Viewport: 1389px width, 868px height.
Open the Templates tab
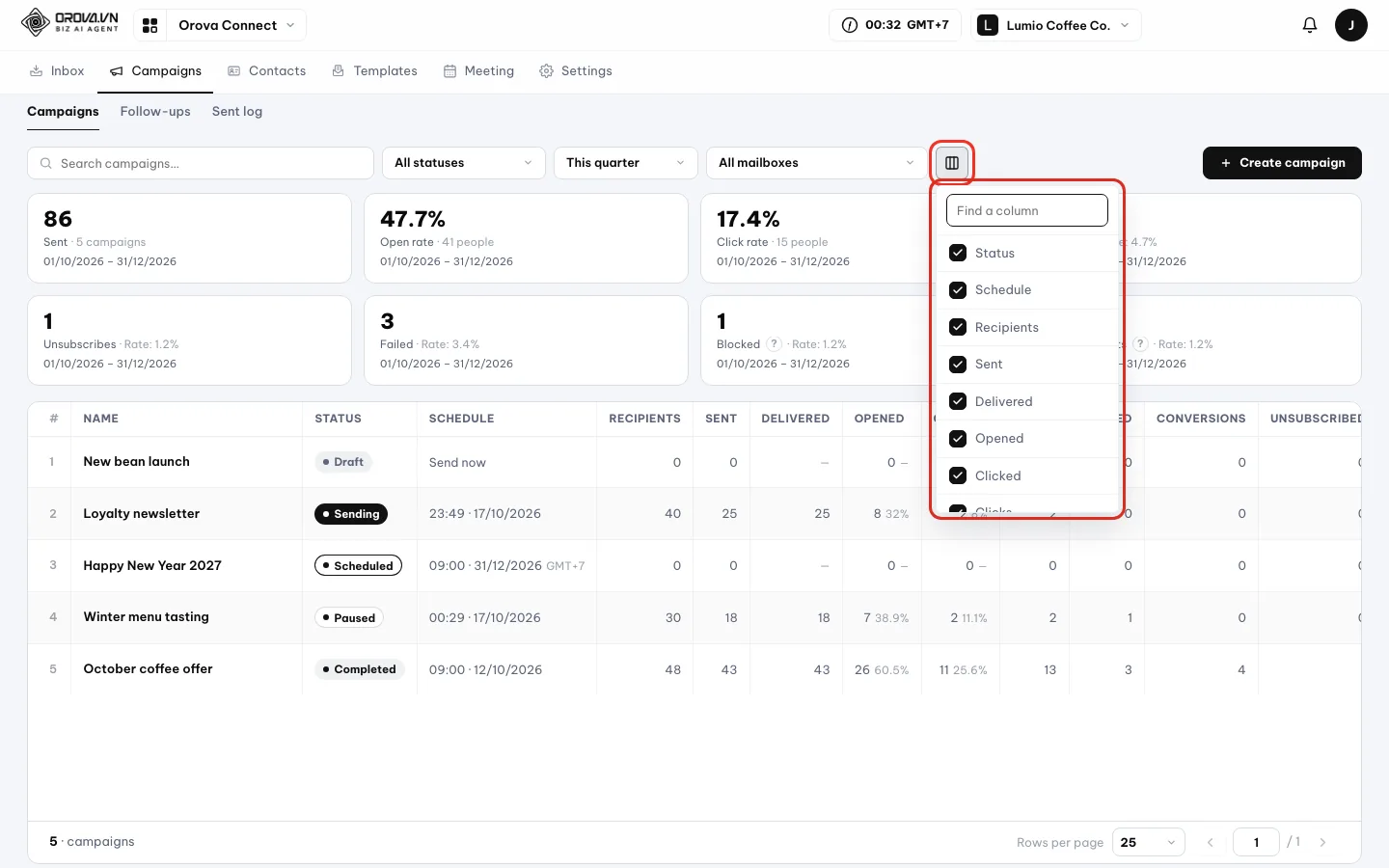(x=374, y=71)
